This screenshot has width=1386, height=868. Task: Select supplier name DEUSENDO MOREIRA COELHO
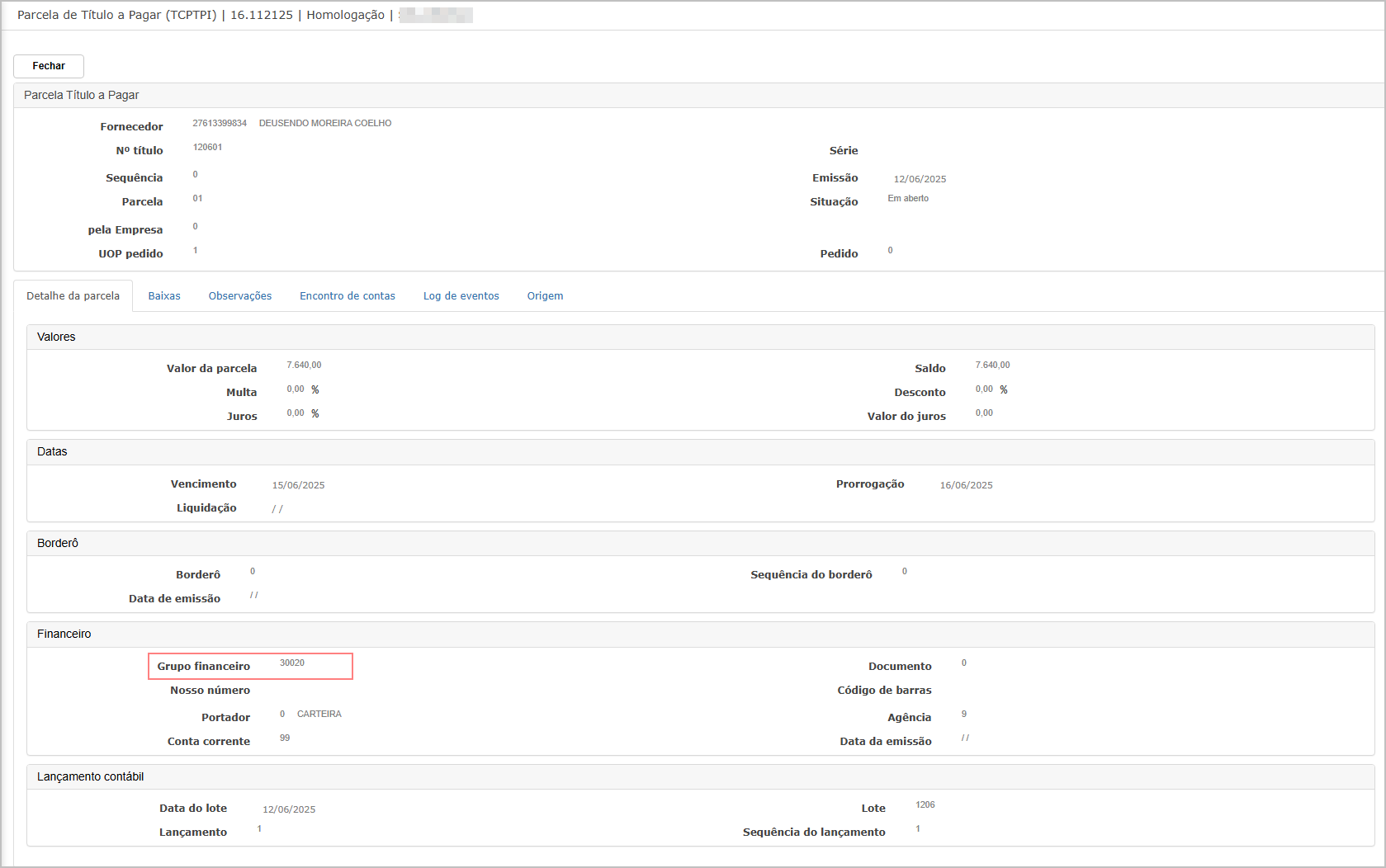click(x=325, y=123)
